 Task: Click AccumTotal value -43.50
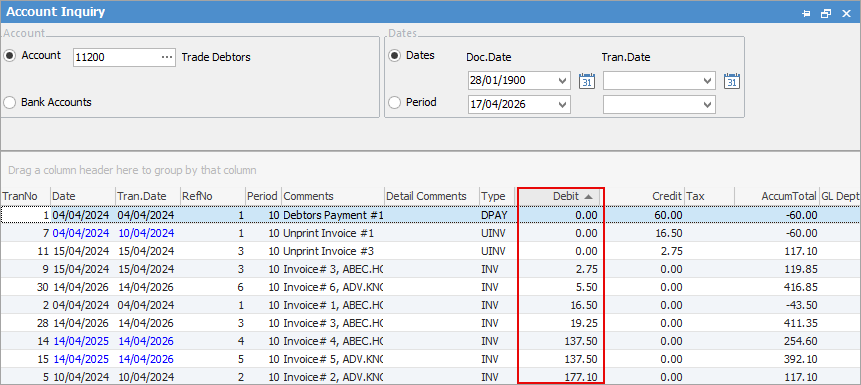click(802, 305)
